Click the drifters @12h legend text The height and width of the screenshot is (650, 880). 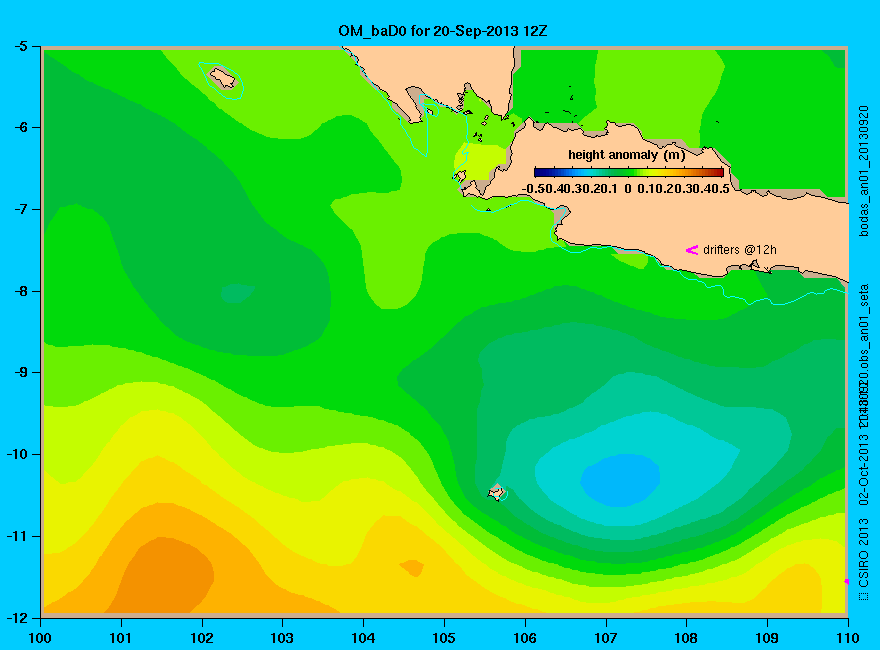(740, 250)
